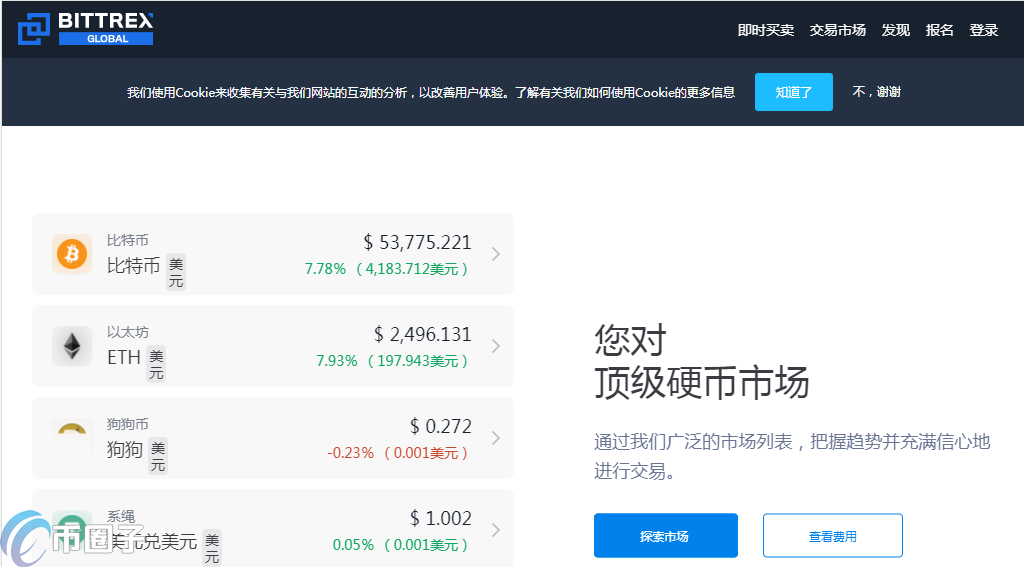This screenshot has width=1024, height=567.
Task: Click the 登录 login link
Action: click(983, 30)
